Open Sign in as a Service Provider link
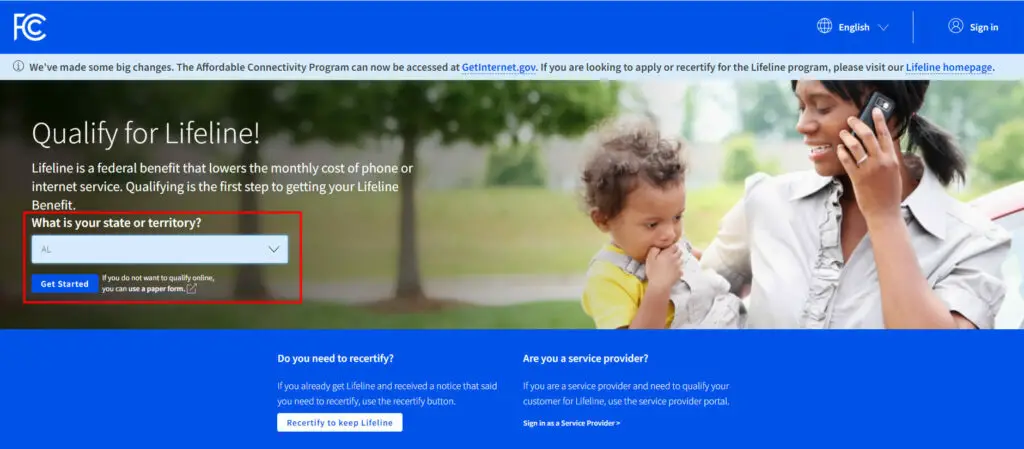The width and height of the screenshot is (1024, 449). click(x=571, y=423)
